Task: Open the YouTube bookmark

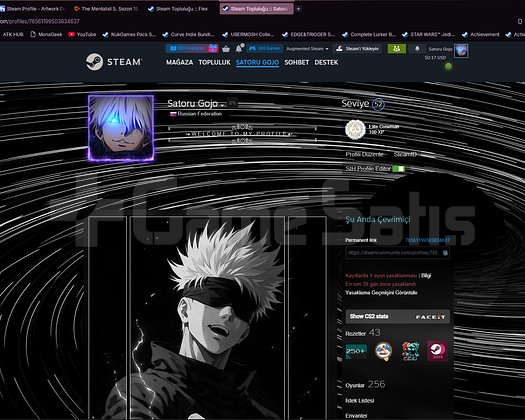Action: click(82, 34)
